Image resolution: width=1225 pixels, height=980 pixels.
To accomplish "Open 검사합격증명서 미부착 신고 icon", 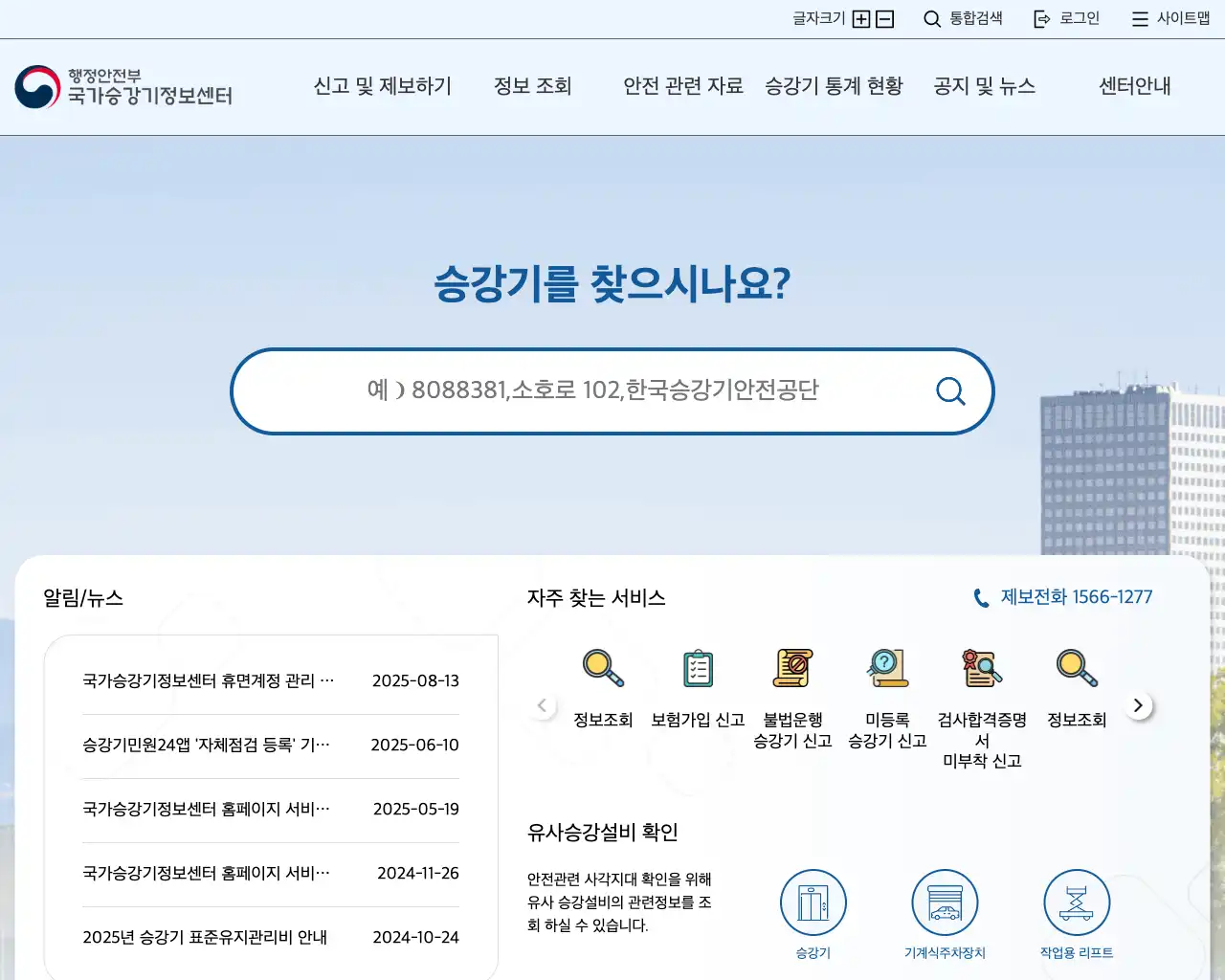I will [982, 668].
